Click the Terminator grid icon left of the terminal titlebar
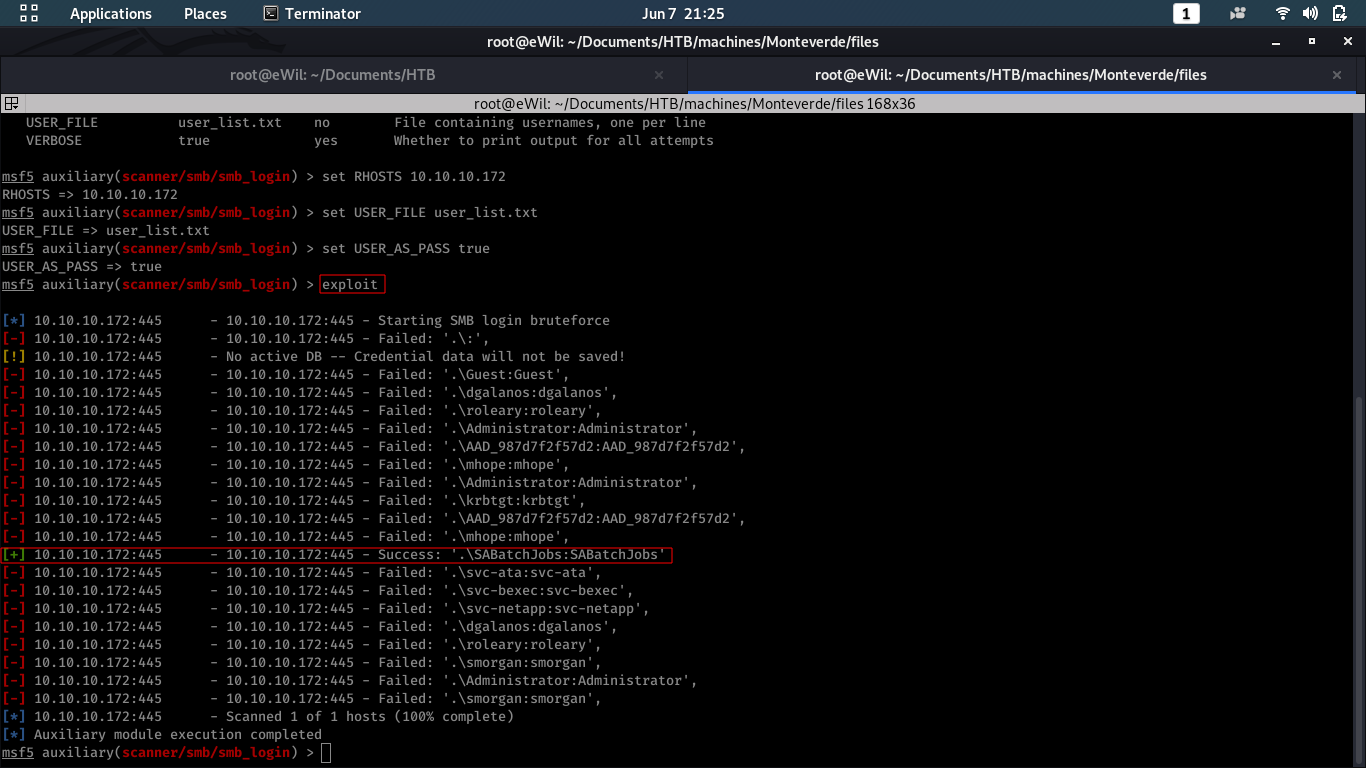The width and height of the screenshot is (1366, 768). (11, 103)
